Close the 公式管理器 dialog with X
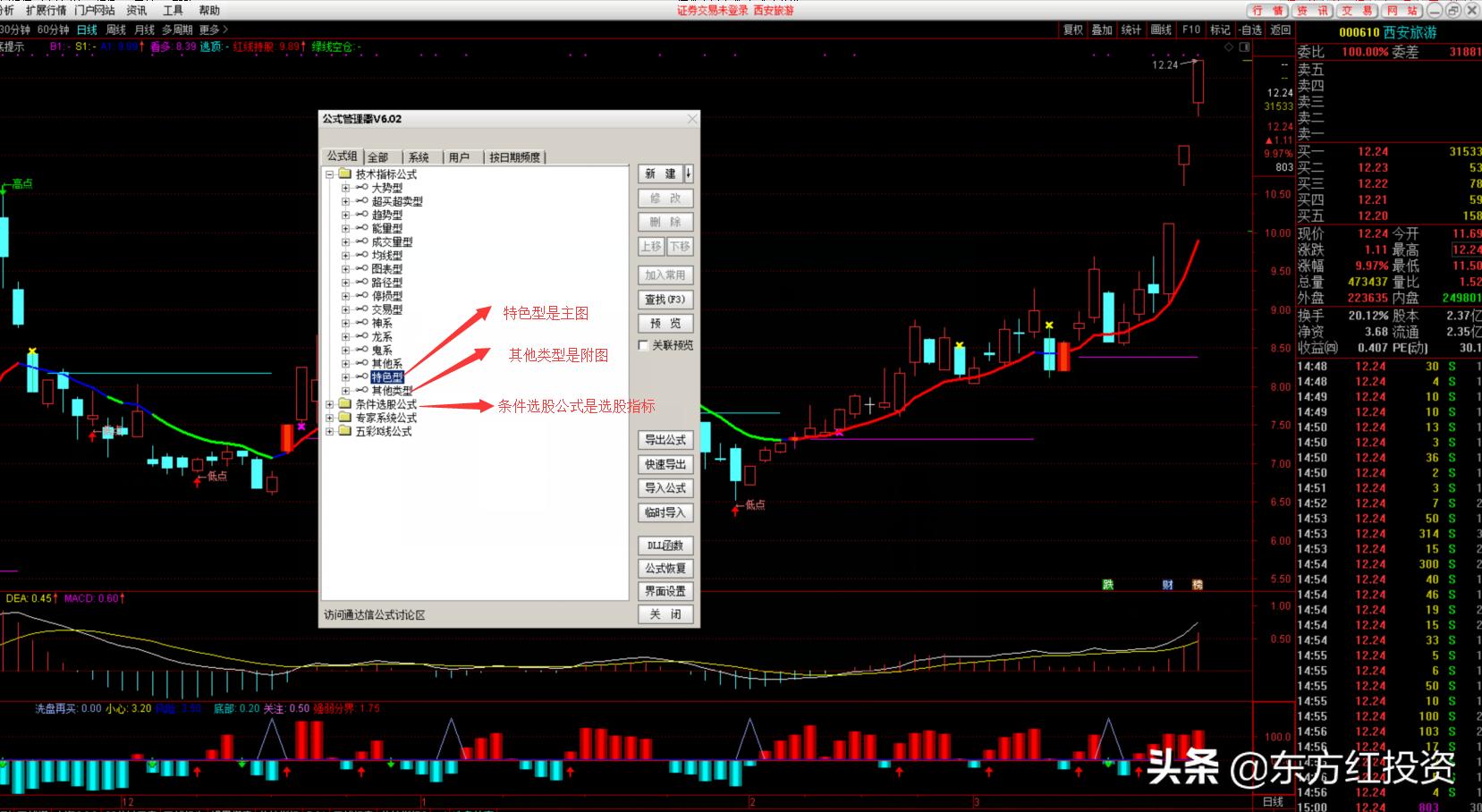 pos(691,119)
